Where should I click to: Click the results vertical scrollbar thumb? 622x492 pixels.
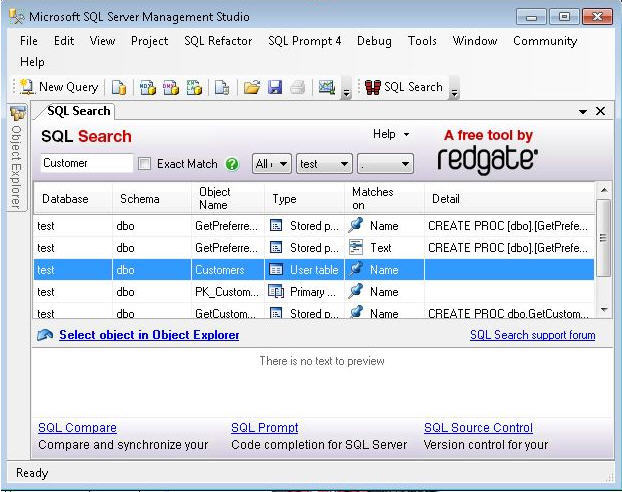point(604,238)
